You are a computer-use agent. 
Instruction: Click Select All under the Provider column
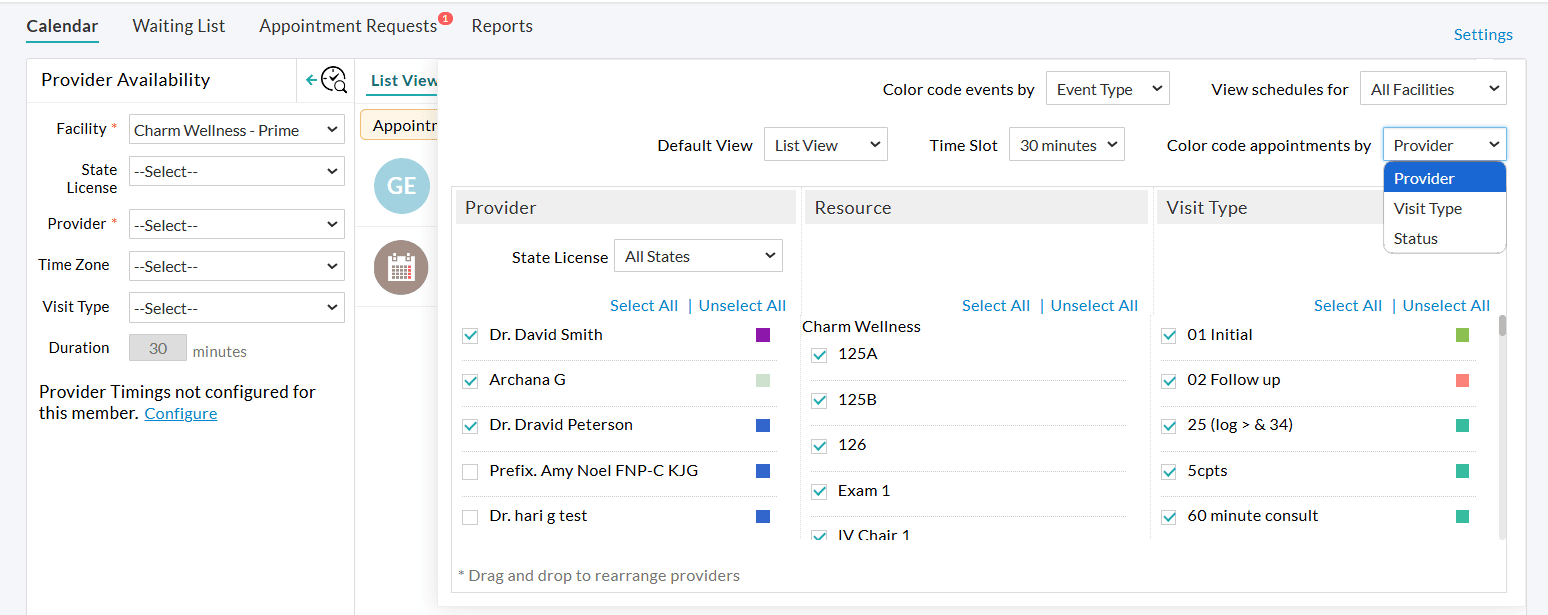click(x=643, y=306)
